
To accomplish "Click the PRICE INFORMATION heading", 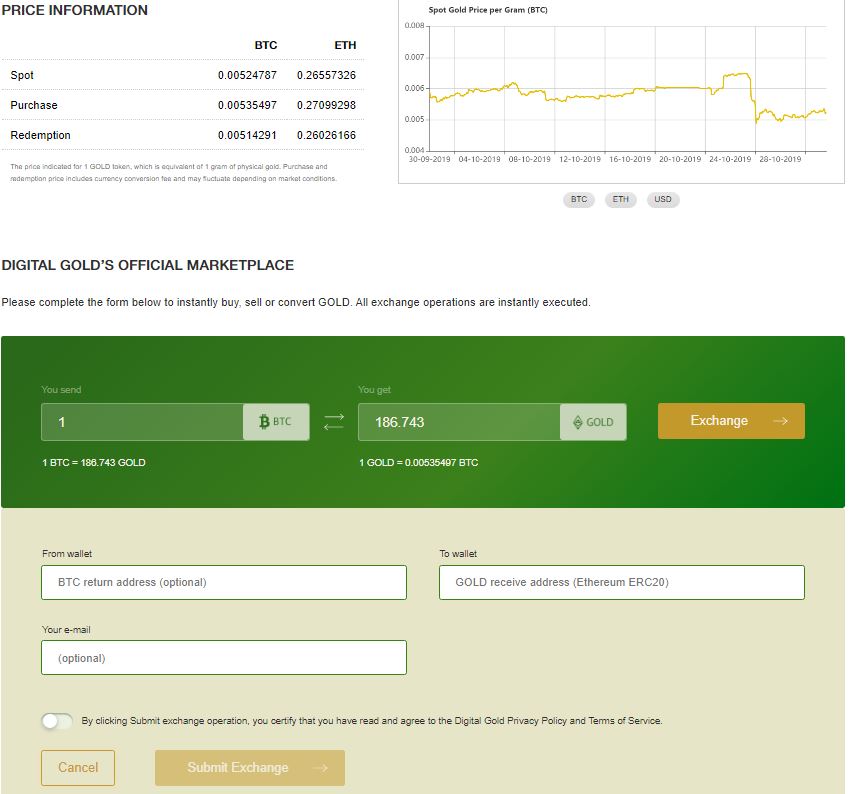I will 74,10.
